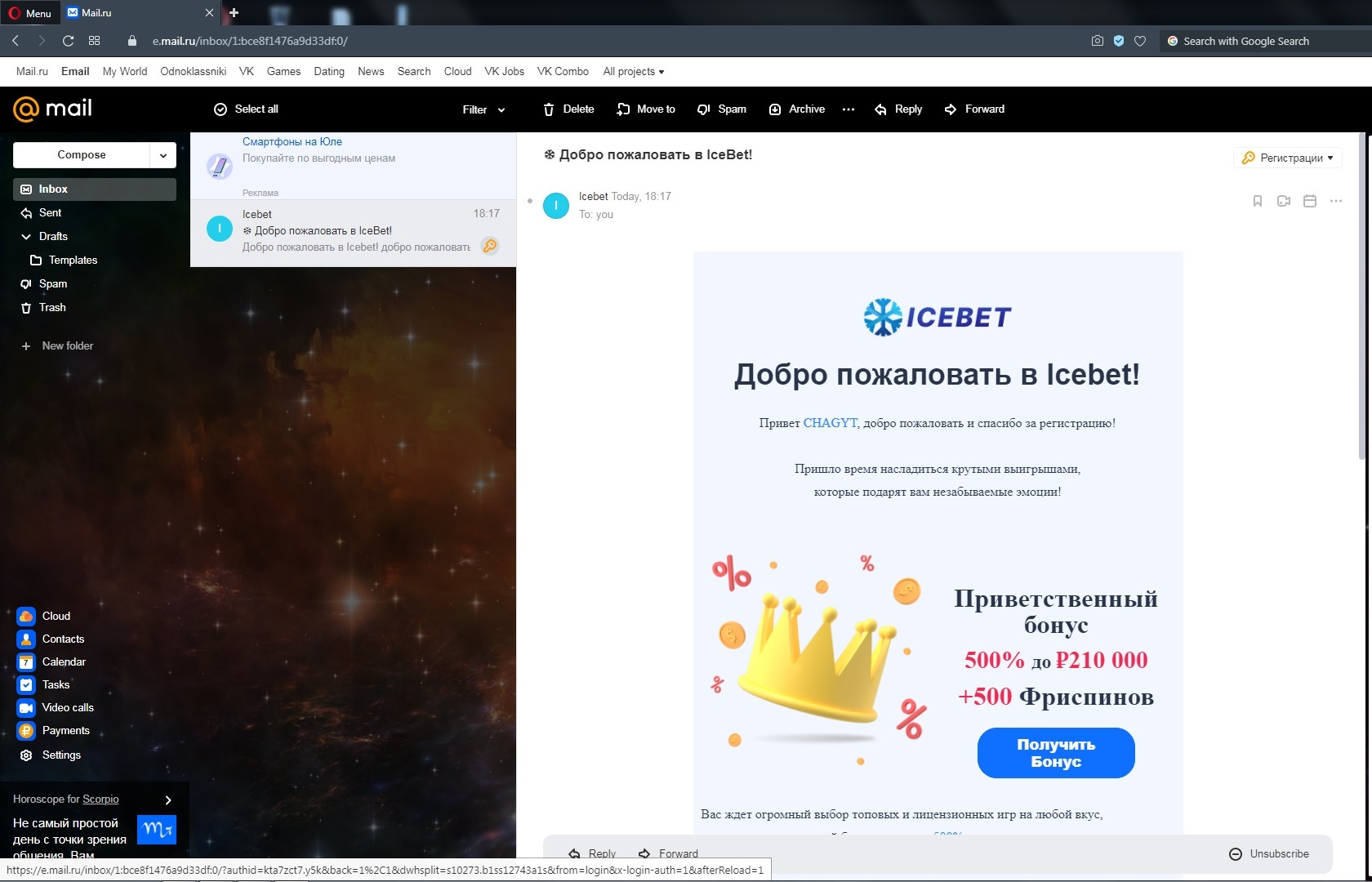1372x882 pixels.
Task: Close the Mail.ru browser tab
Action: (x=209, y=13)
